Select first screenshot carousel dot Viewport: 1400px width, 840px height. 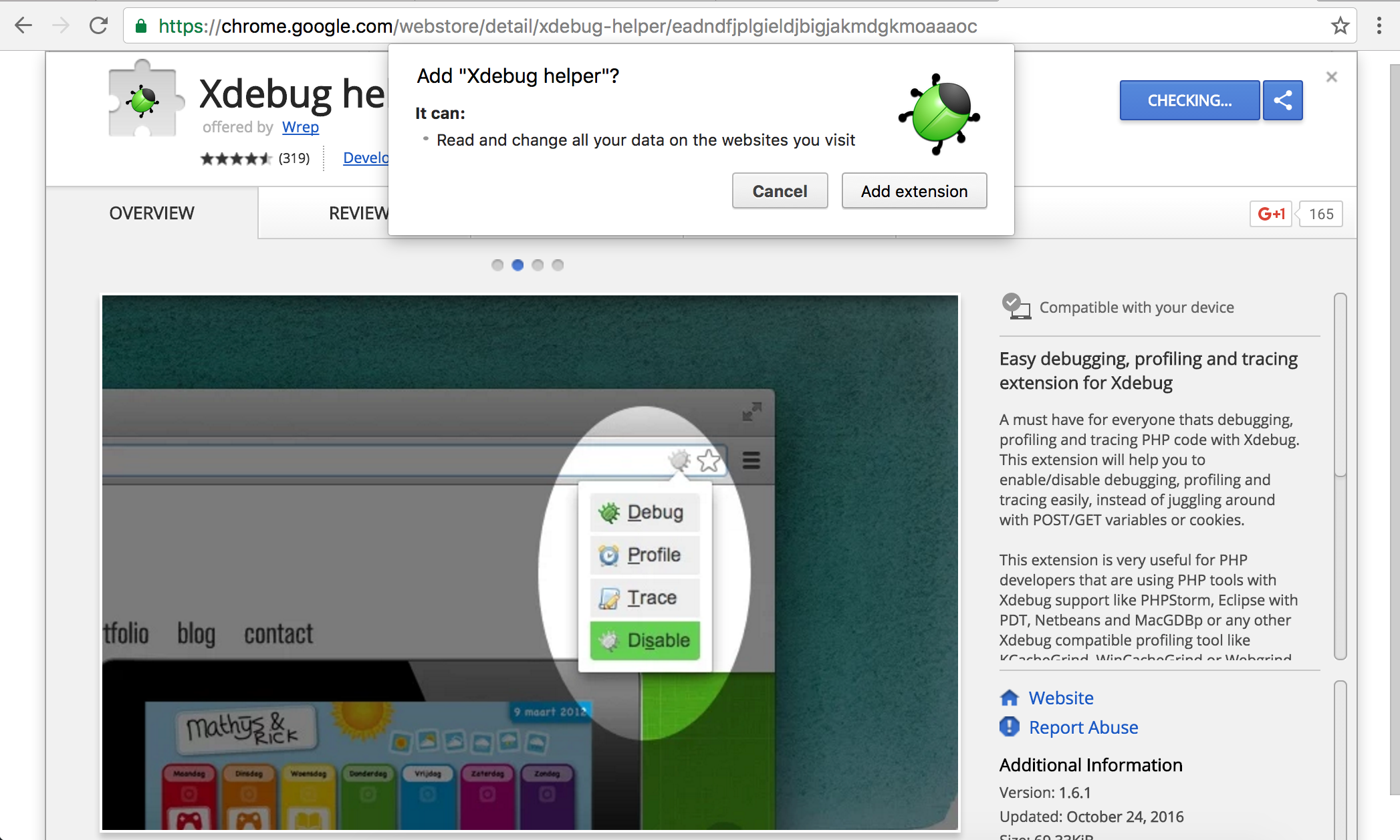[x=497, y=265]
